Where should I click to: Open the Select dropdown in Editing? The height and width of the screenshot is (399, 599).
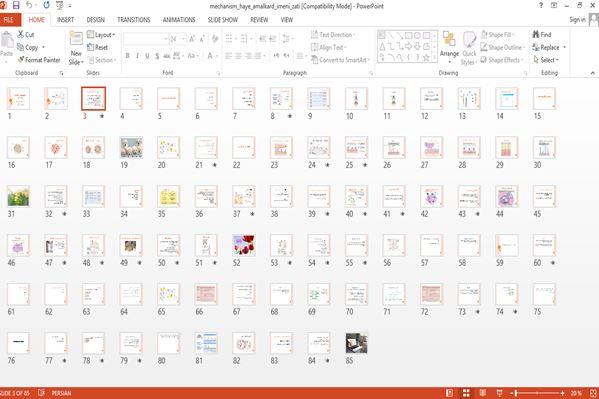pos(546,60)
